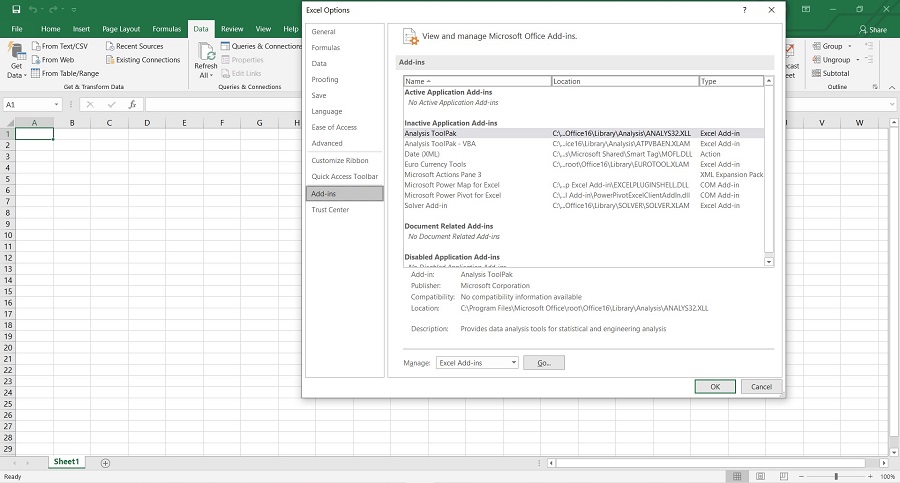900x483 pixels.
Task: Click the Existing Connections icon
Action: pos(110,60)
